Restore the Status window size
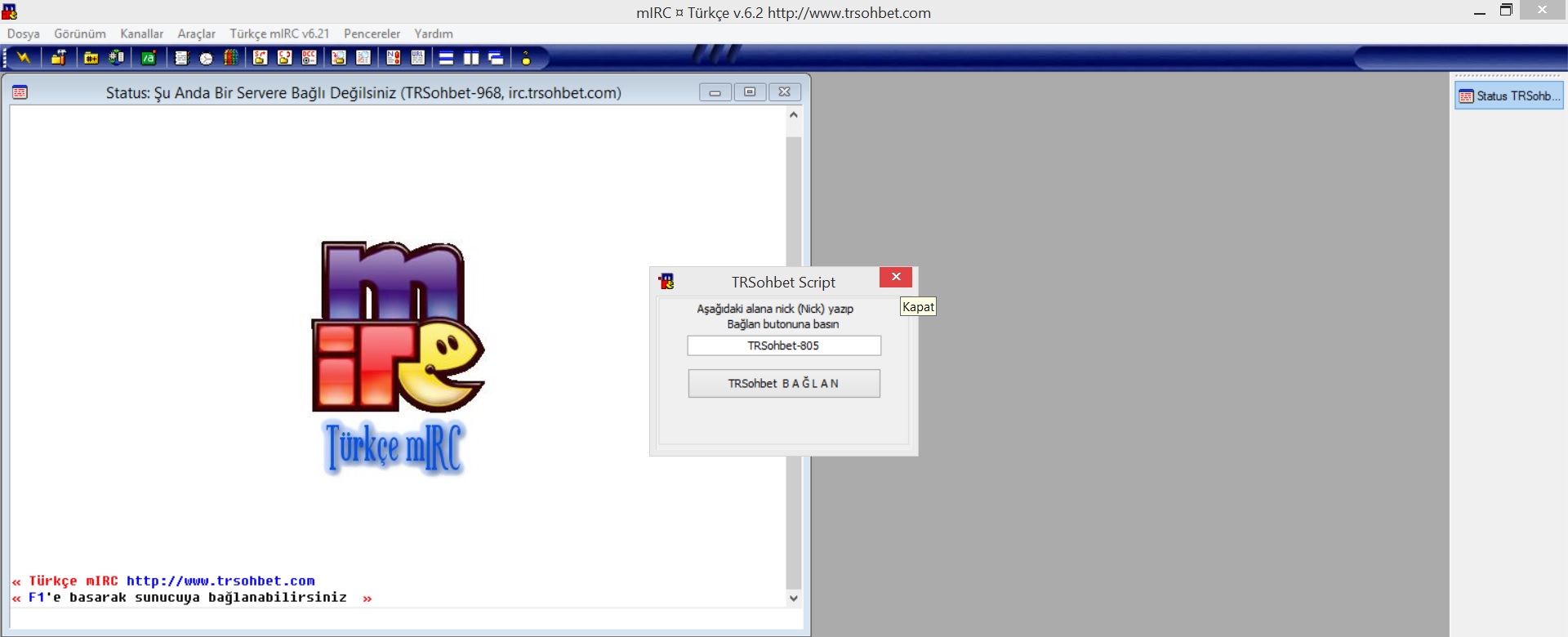This screenshot has width=1568, height=637. 750,92
